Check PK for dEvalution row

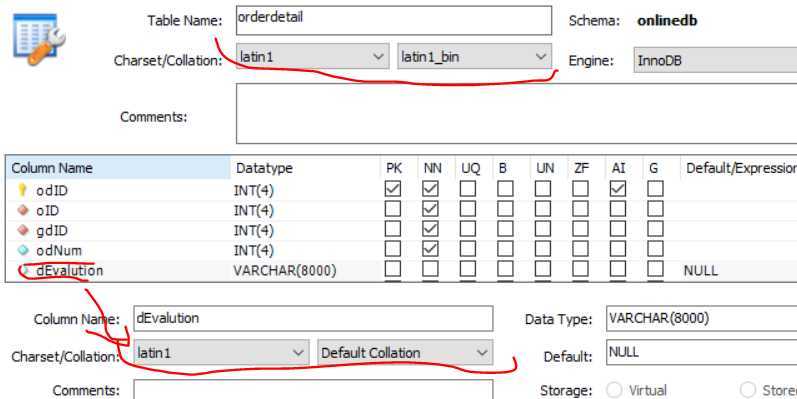392,269
